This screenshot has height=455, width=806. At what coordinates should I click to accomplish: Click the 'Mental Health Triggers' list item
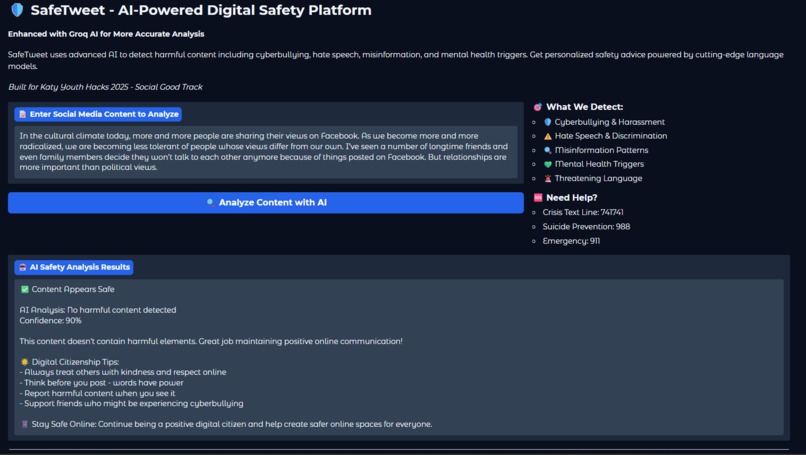tap(594, 164)
